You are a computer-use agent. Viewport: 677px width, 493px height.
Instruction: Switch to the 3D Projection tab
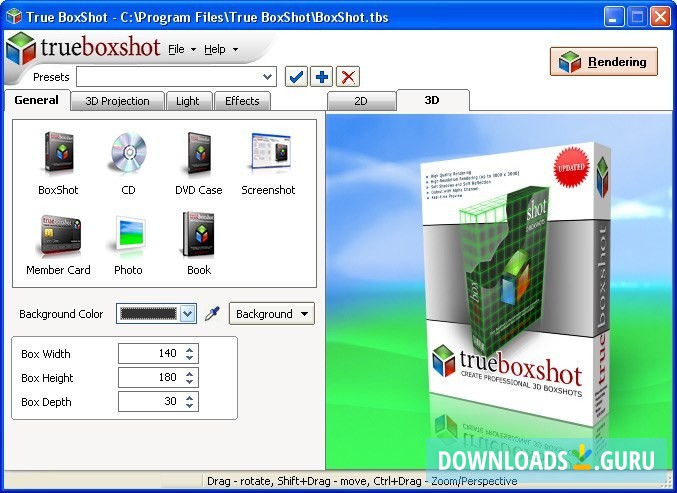[117, 101]
